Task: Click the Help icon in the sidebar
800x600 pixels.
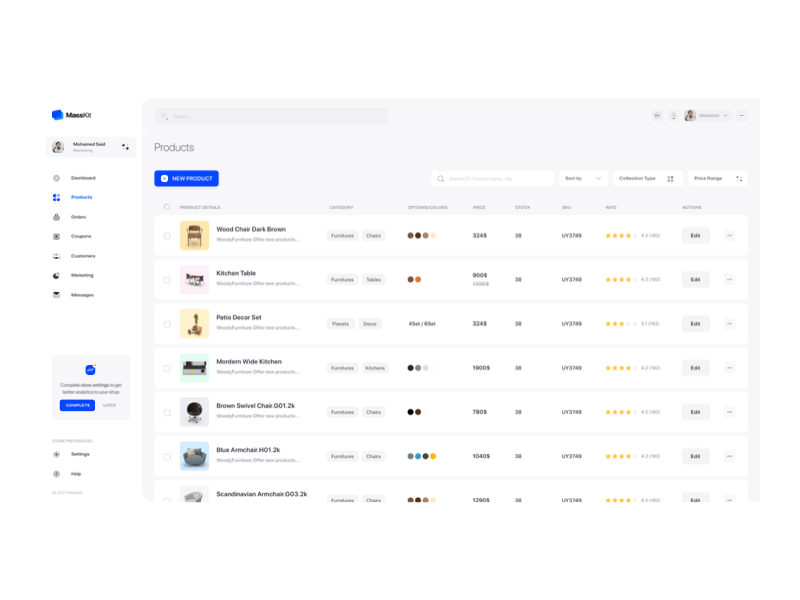Action: pyautogui.click(x=56, y=473)
